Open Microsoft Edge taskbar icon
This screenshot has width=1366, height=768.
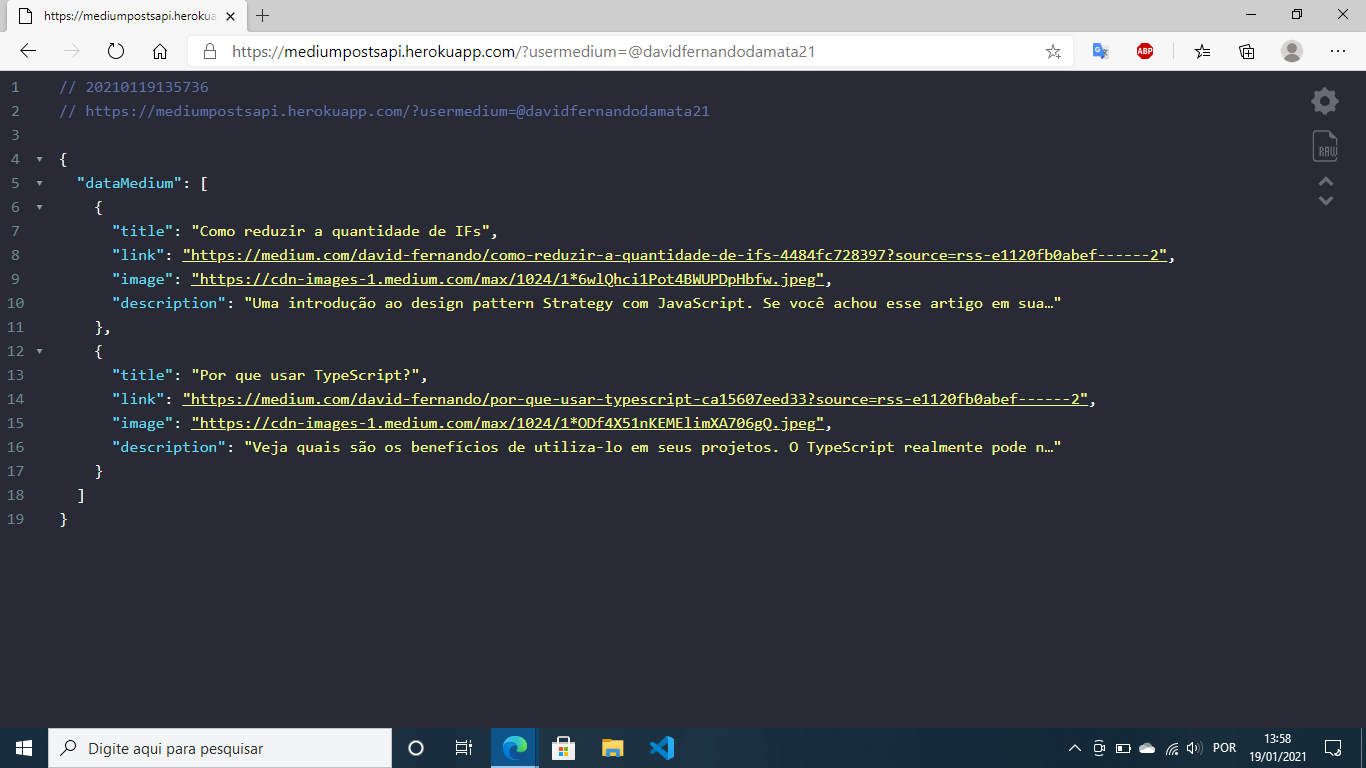click(514, 748)
